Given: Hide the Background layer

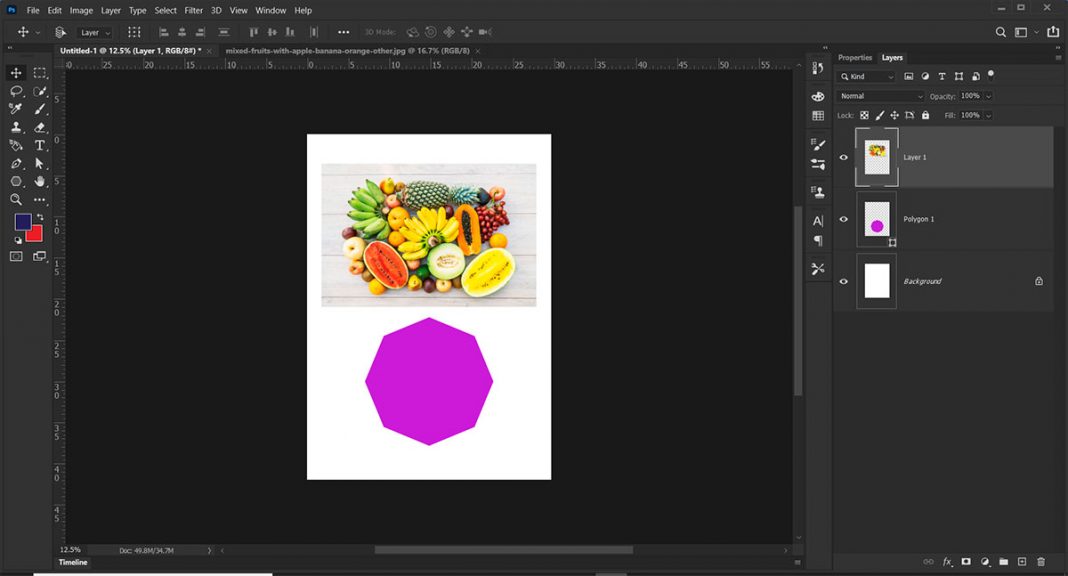Looking at the screenshot, I should 843,281.
